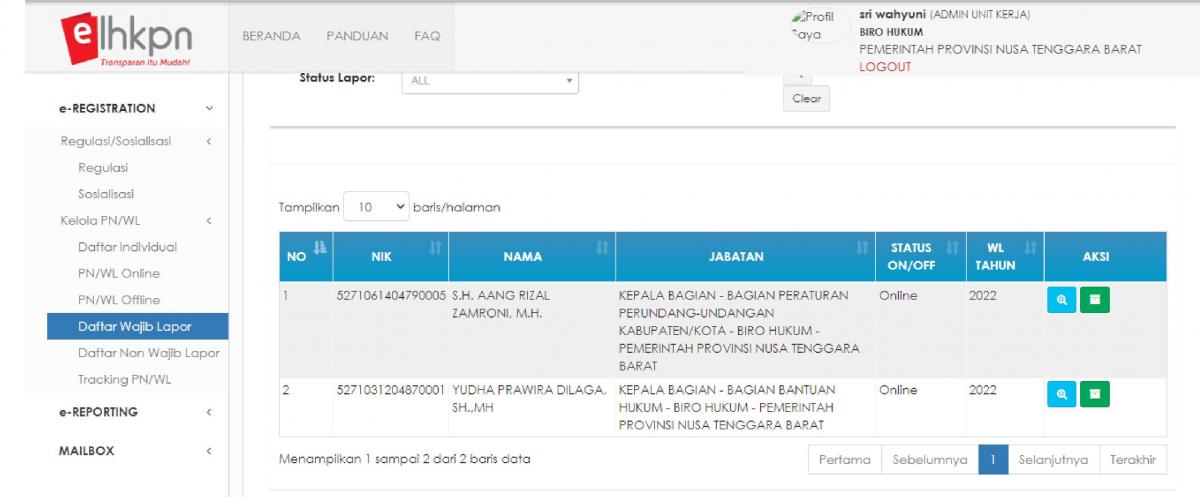
Task: Collapse the e-REGISTRATION sidebar section
Action: pyautogui.click(x=208, y=108)
